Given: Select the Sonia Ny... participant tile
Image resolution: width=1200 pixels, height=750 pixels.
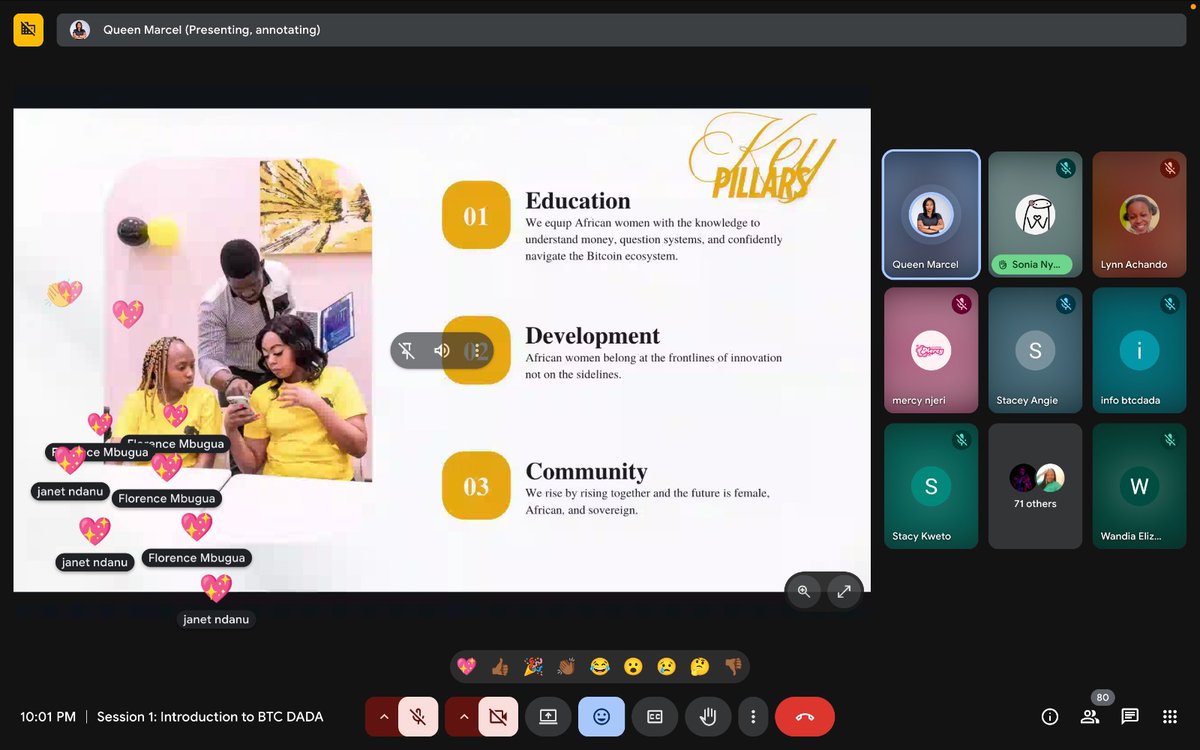Looking at the screenshot, I should pyautogui.click(x=1035, y=214).
